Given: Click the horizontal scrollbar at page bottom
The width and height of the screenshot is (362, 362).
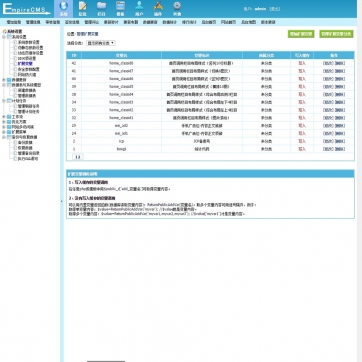Looking at the screenshot, I should 106,361.
